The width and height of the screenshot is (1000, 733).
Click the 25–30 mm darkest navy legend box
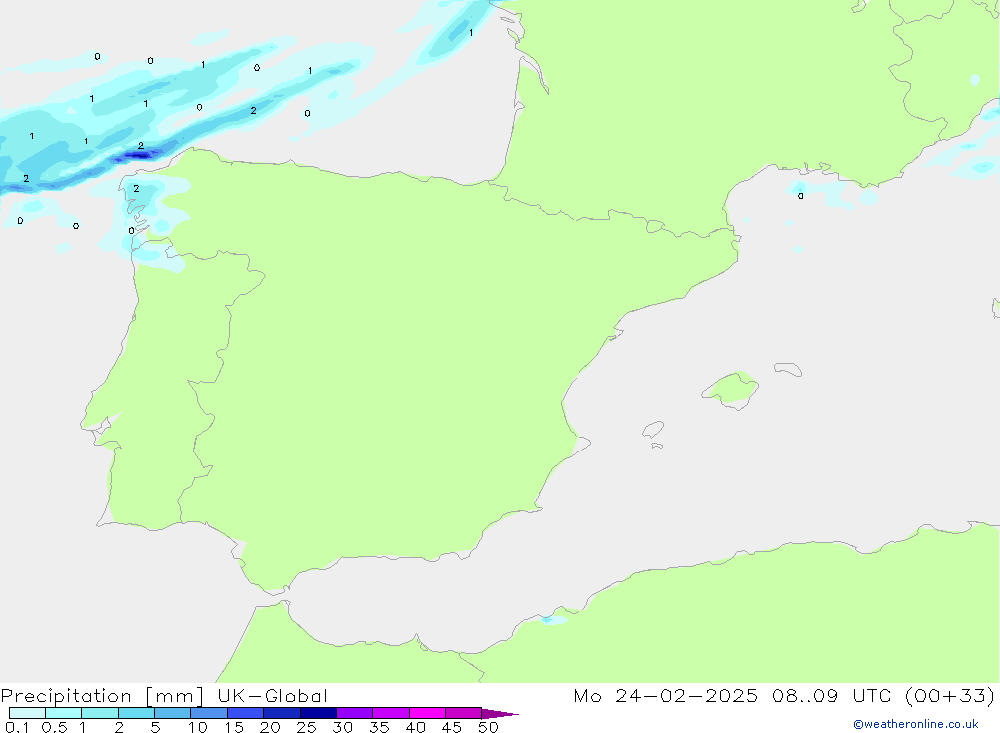point(318,713)
